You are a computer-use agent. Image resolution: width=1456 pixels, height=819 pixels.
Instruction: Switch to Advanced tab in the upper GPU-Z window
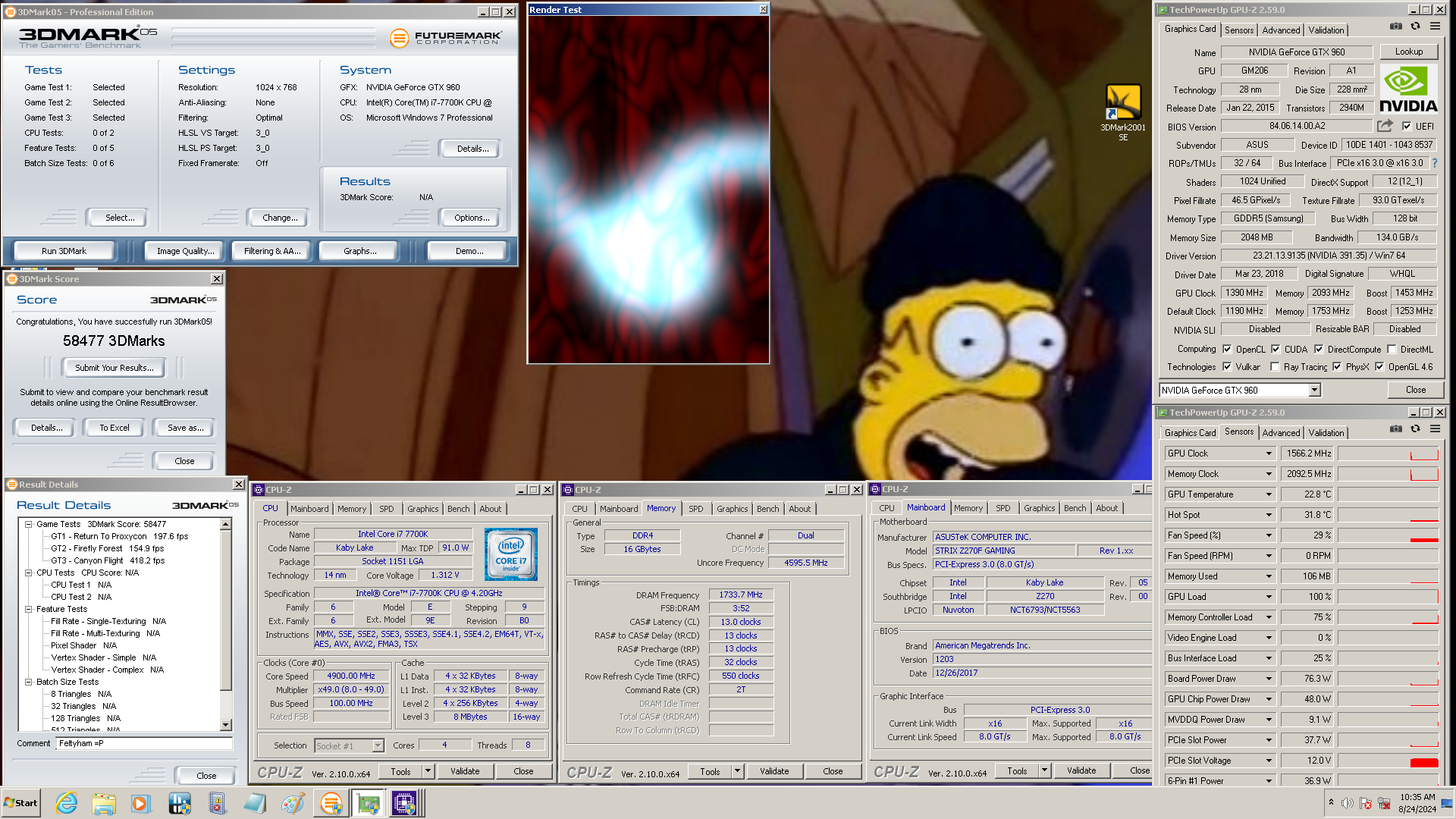click(1281, 30)
